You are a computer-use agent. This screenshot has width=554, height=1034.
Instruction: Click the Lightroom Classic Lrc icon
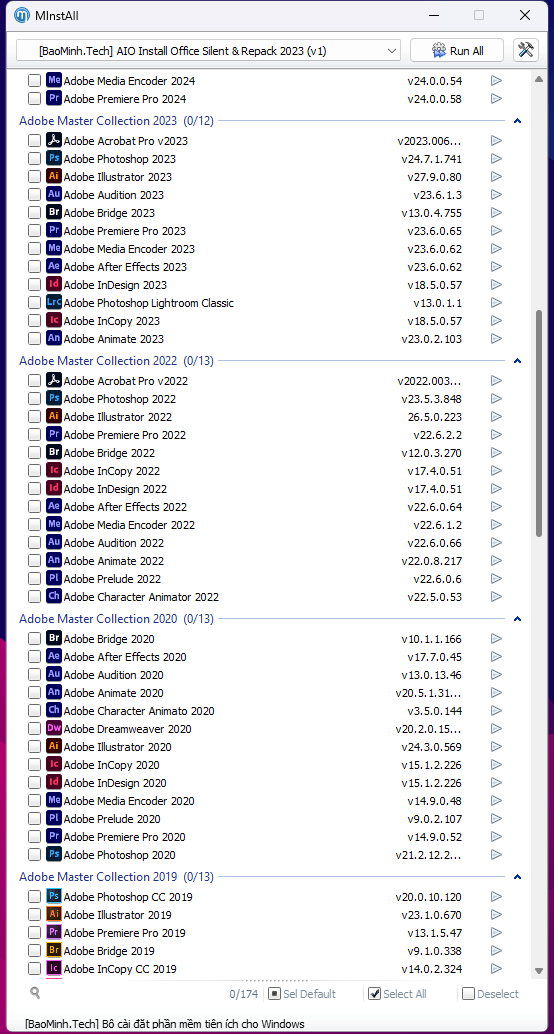tap(54, 303)
